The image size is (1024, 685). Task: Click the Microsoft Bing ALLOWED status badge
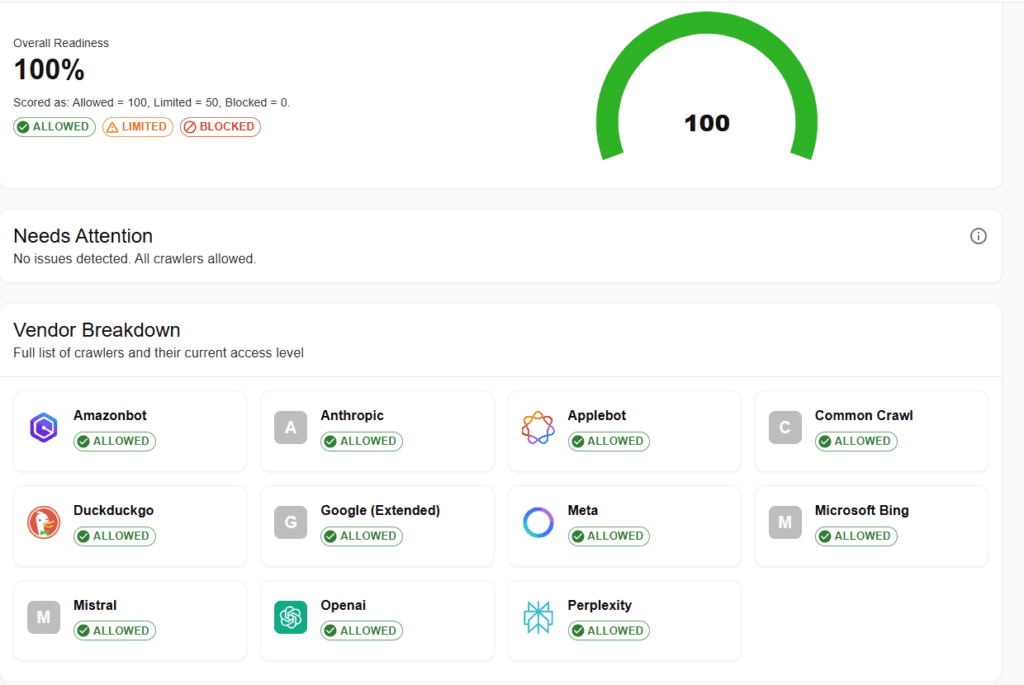[856, 536]
